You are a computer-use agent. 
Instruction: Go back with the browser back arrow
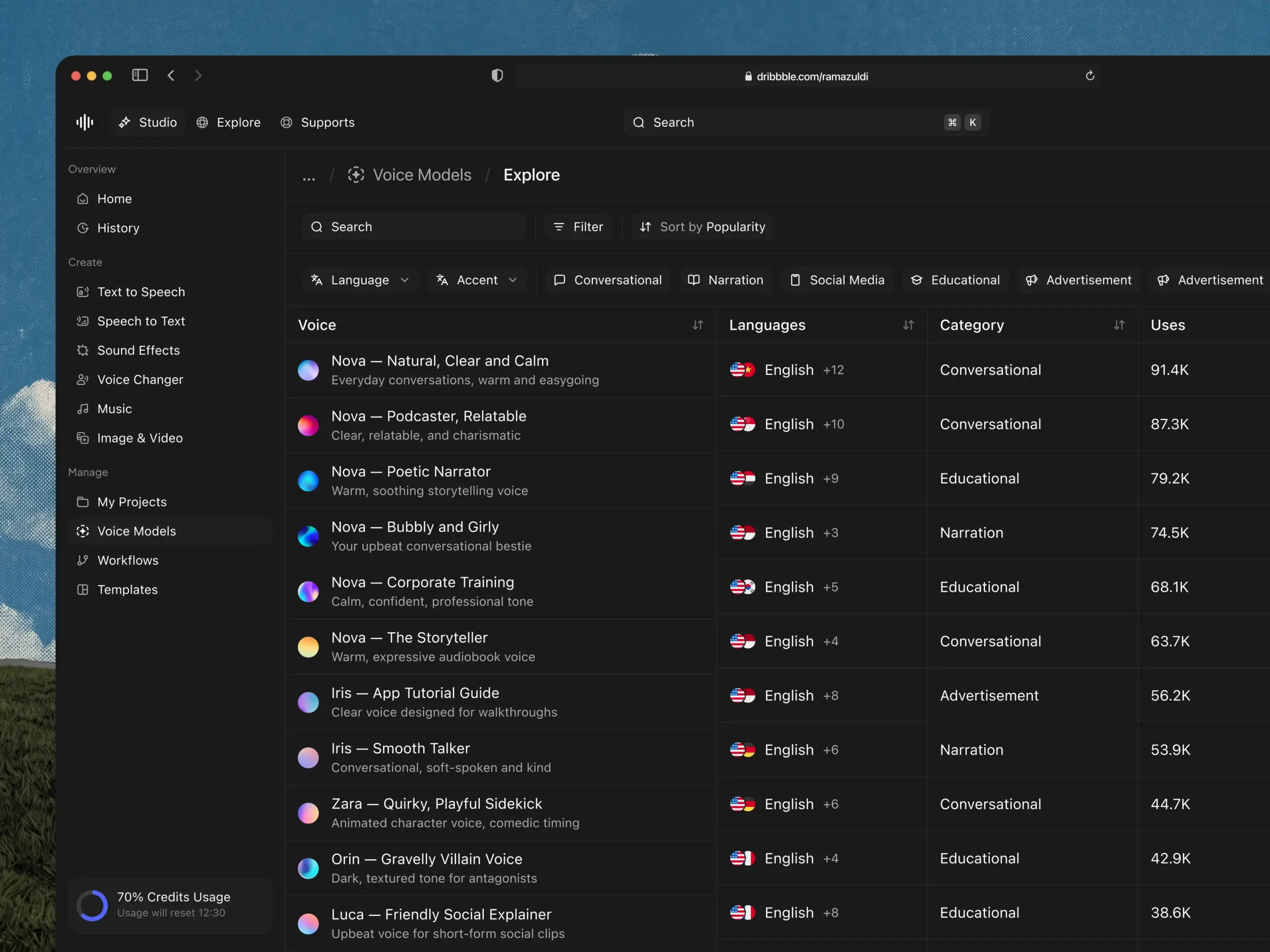pos(171,75)
